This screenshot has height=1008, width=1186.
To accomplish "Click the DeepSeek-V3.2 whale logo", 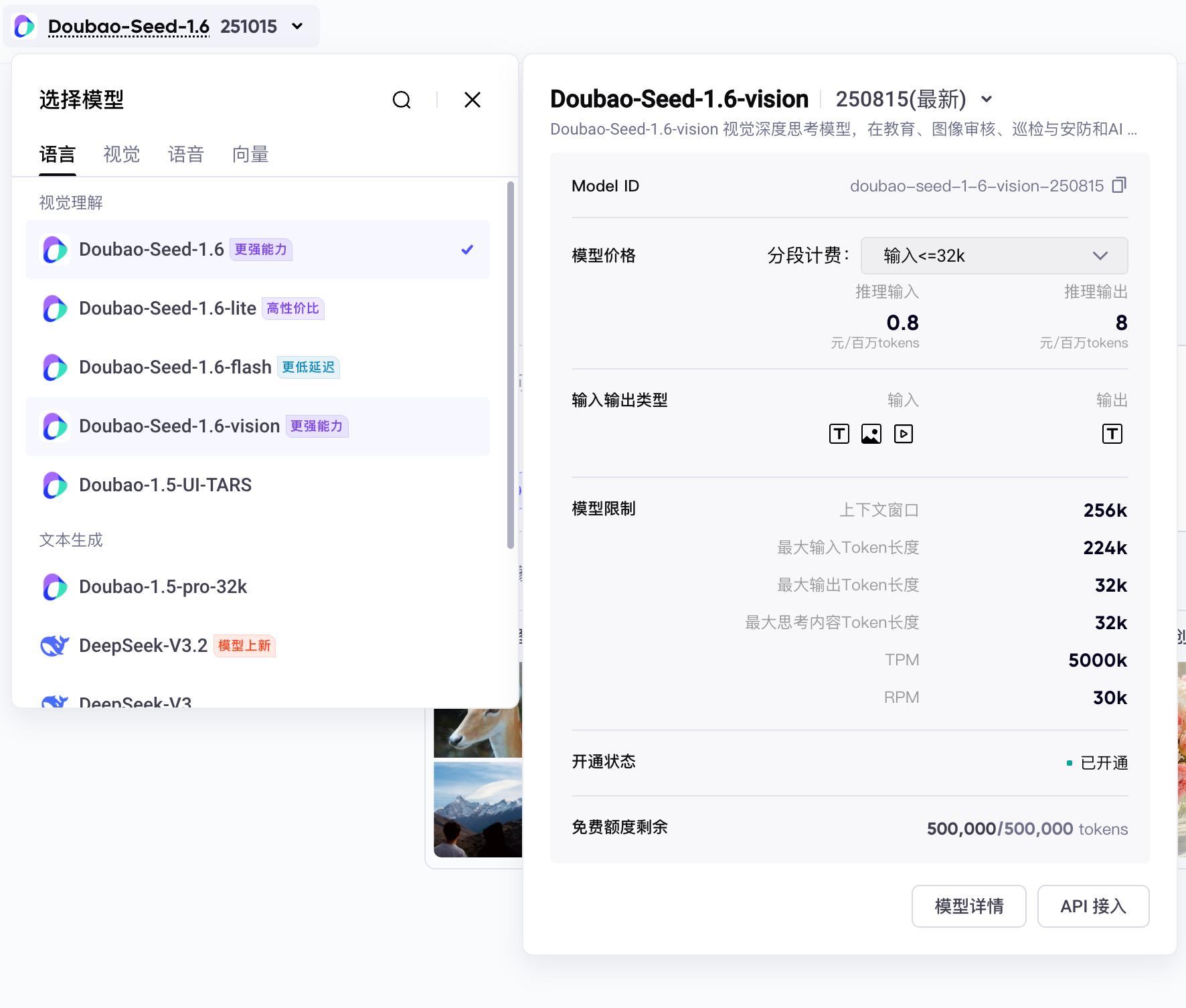I will [x=55, y=646].
